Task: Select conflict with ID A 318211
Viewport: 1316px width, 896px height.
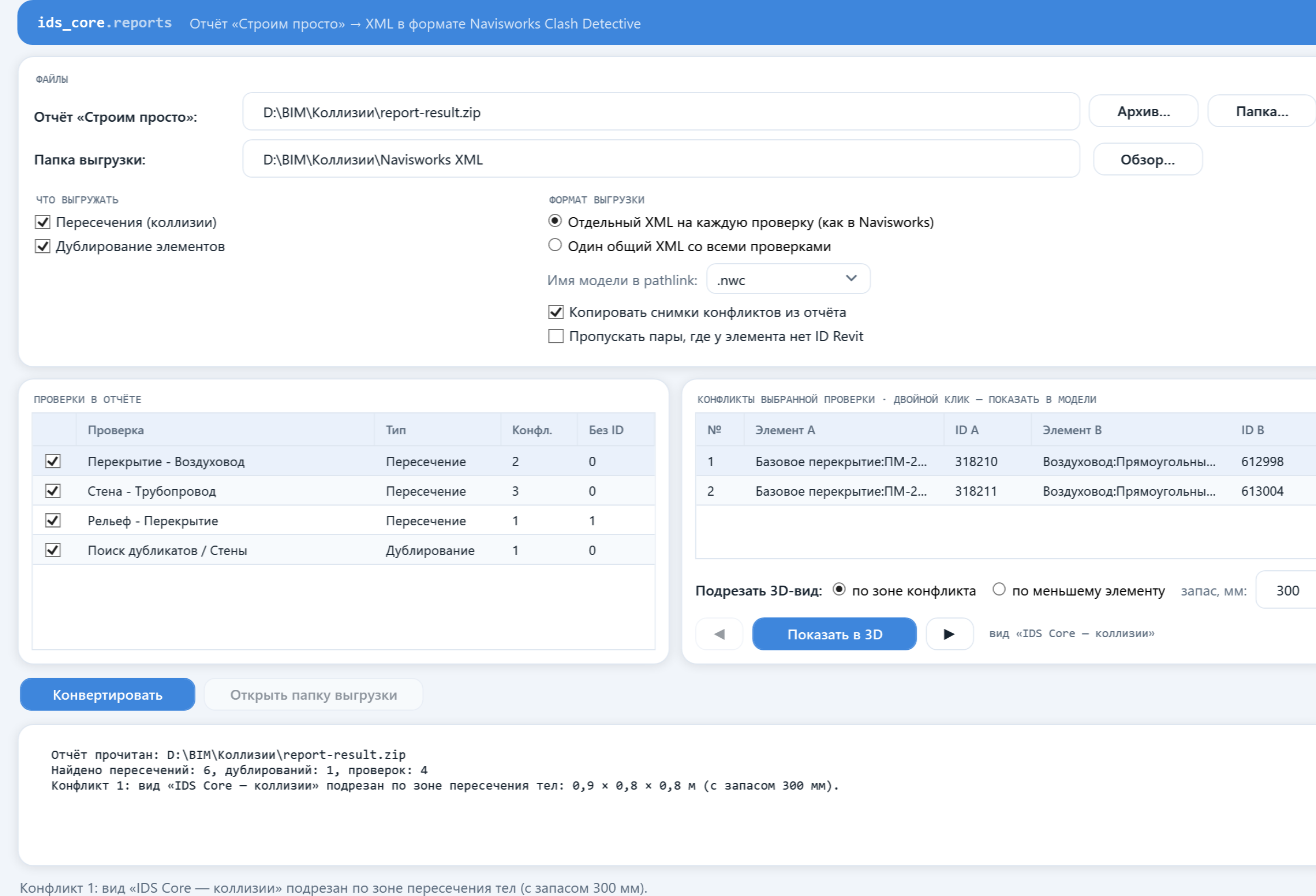Action: point(976,491)
